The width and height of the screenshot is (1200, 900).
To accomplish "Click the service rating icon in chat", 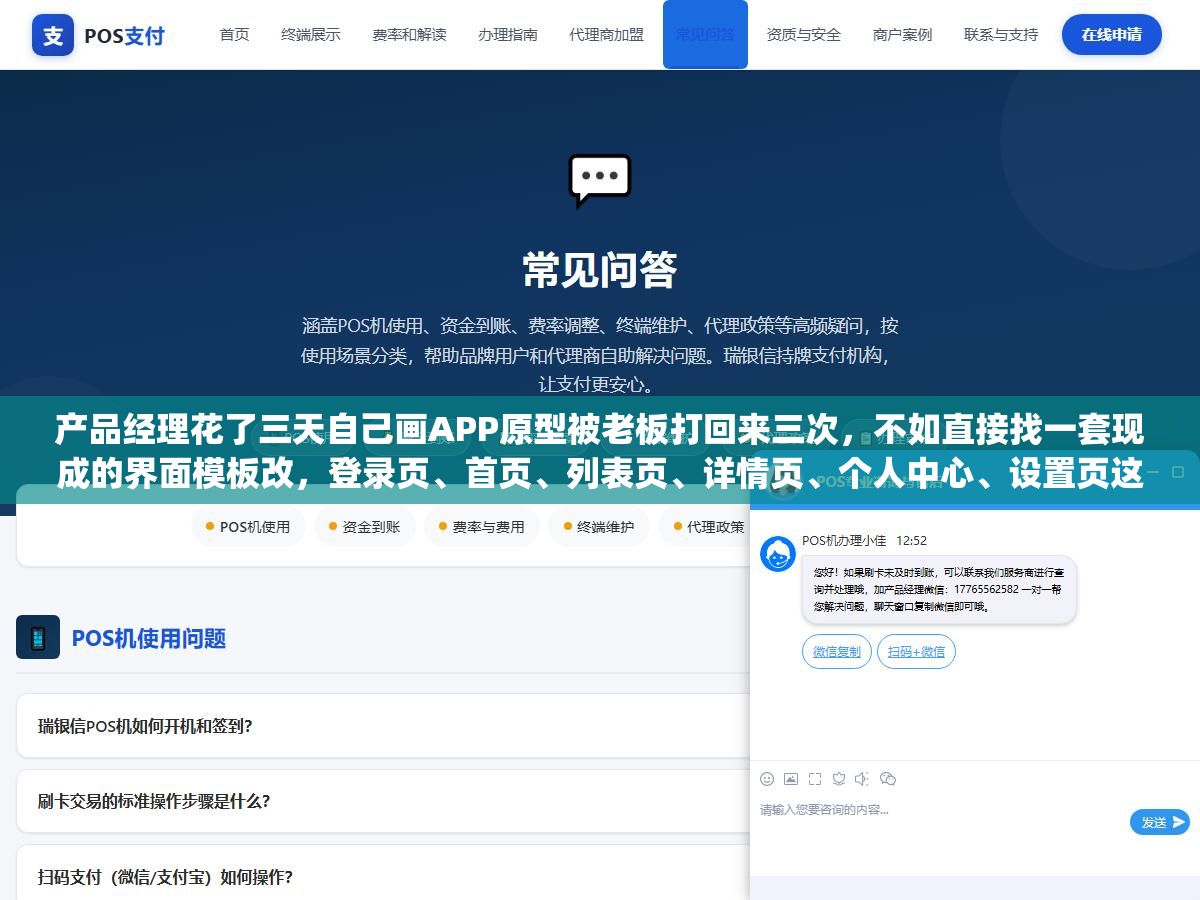I will tap(839, 779).
